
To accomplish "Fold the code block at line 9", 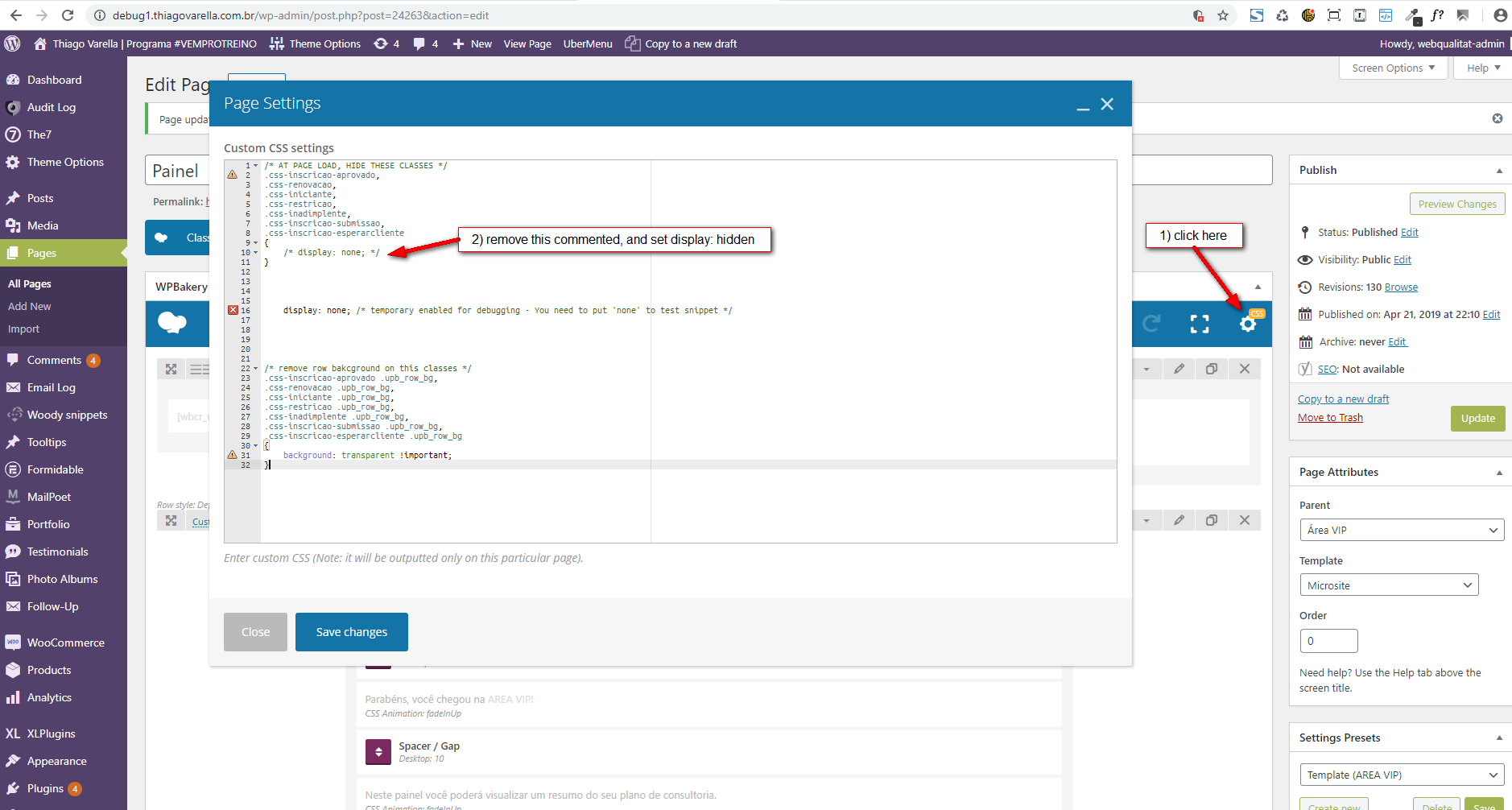I will point(256,243).
